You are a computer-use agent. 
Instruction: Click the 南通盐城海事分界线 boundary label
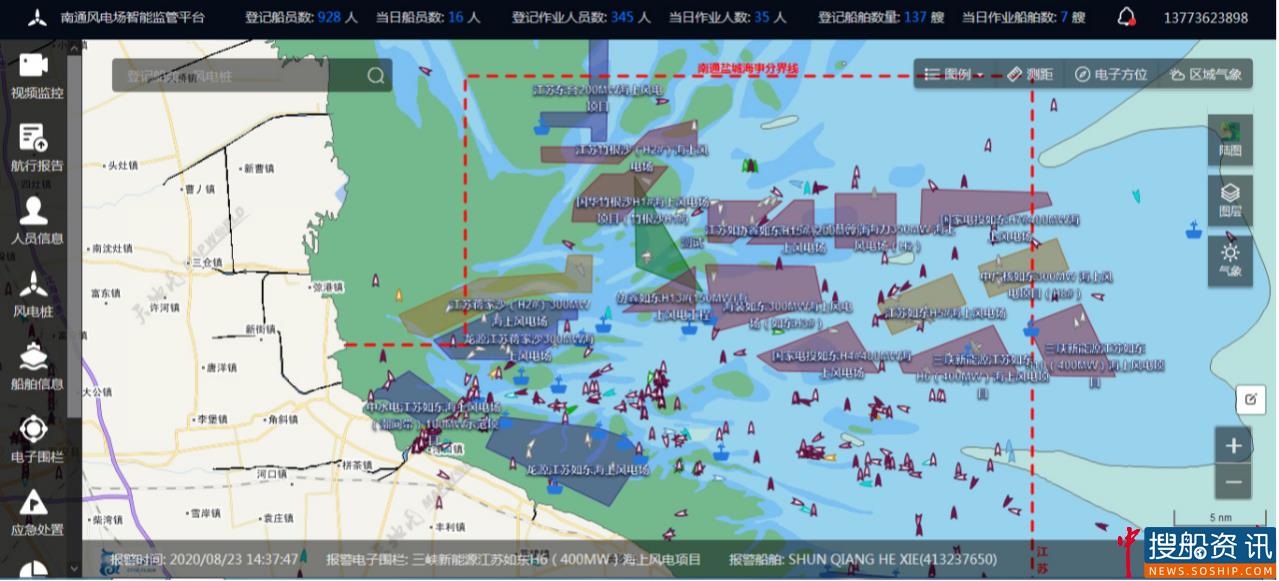(747, 67)
